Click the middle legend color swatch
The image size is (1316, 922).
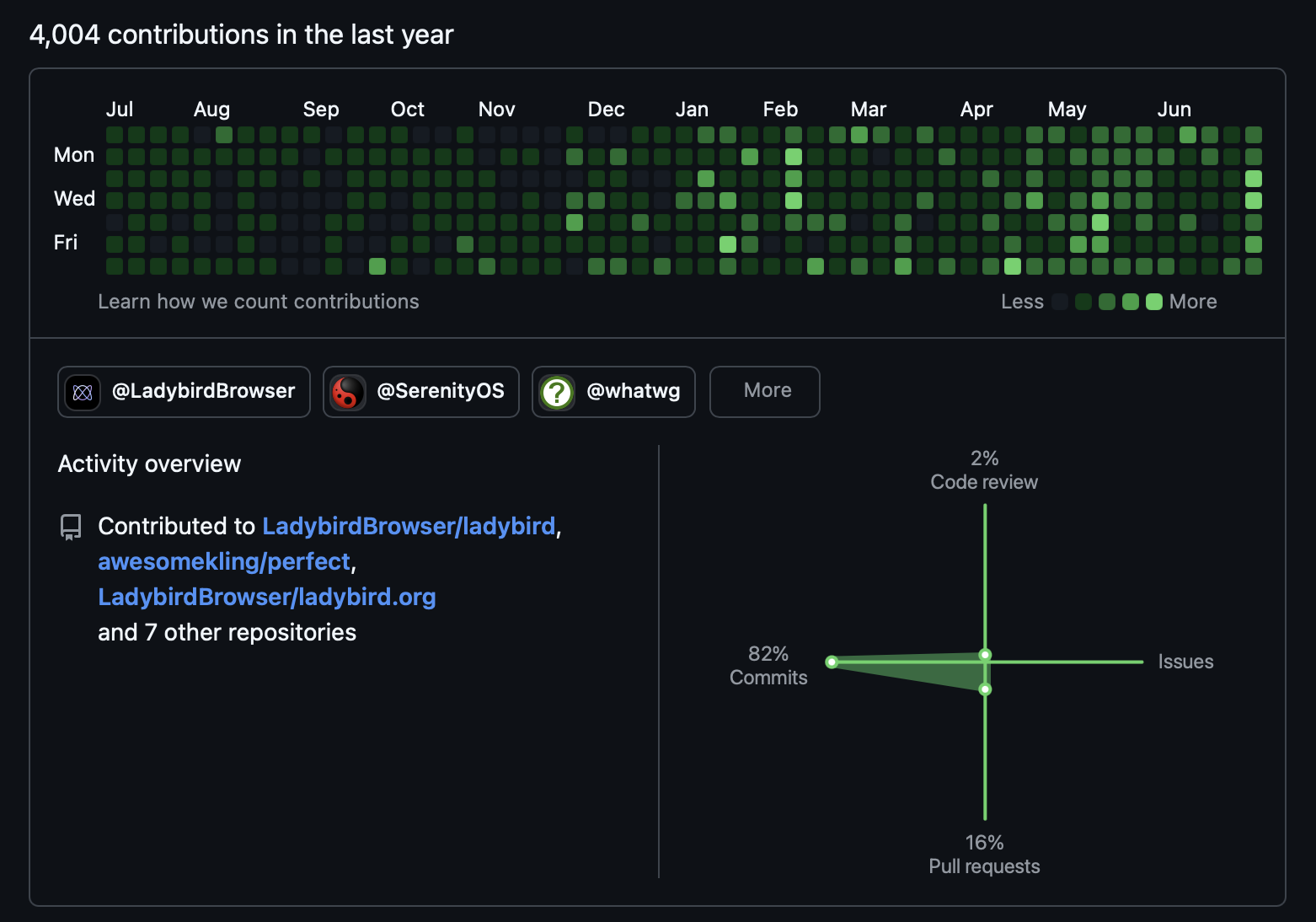pos(1107,302)
